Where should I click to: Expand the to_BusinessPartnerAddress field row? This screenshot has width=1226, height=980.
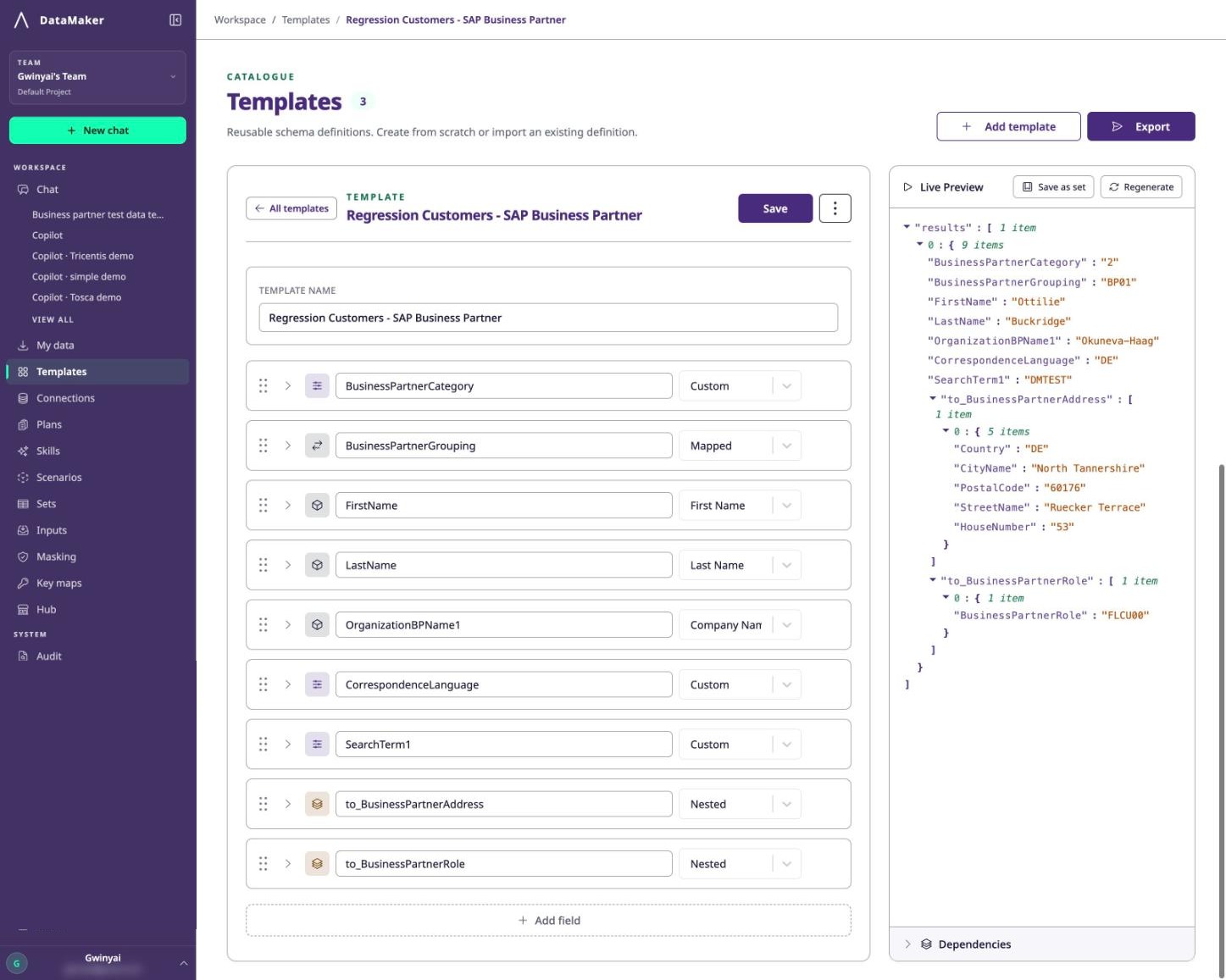[288, 804]
